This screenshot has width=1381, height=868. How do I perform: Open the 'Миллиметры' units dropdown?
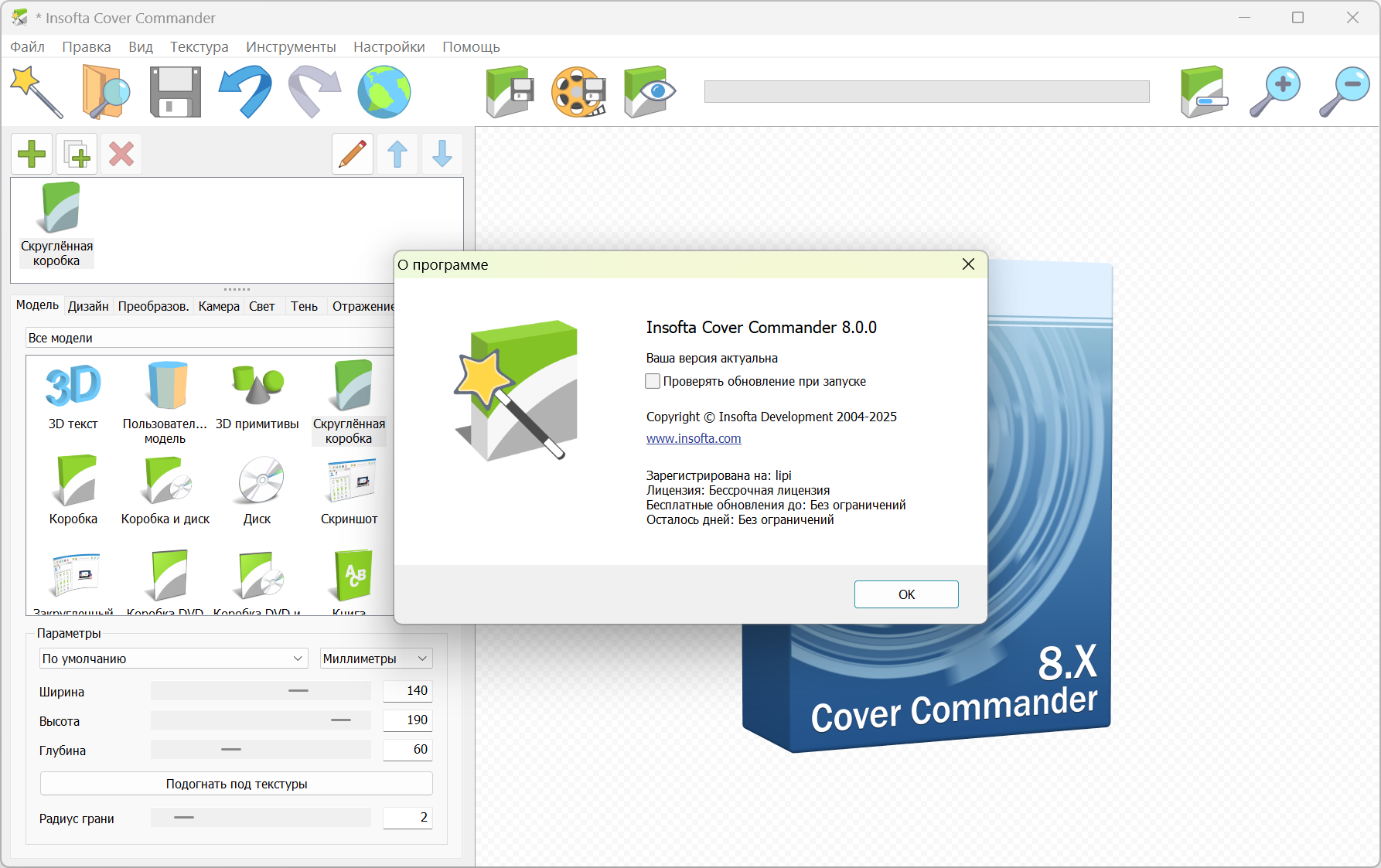376,659
